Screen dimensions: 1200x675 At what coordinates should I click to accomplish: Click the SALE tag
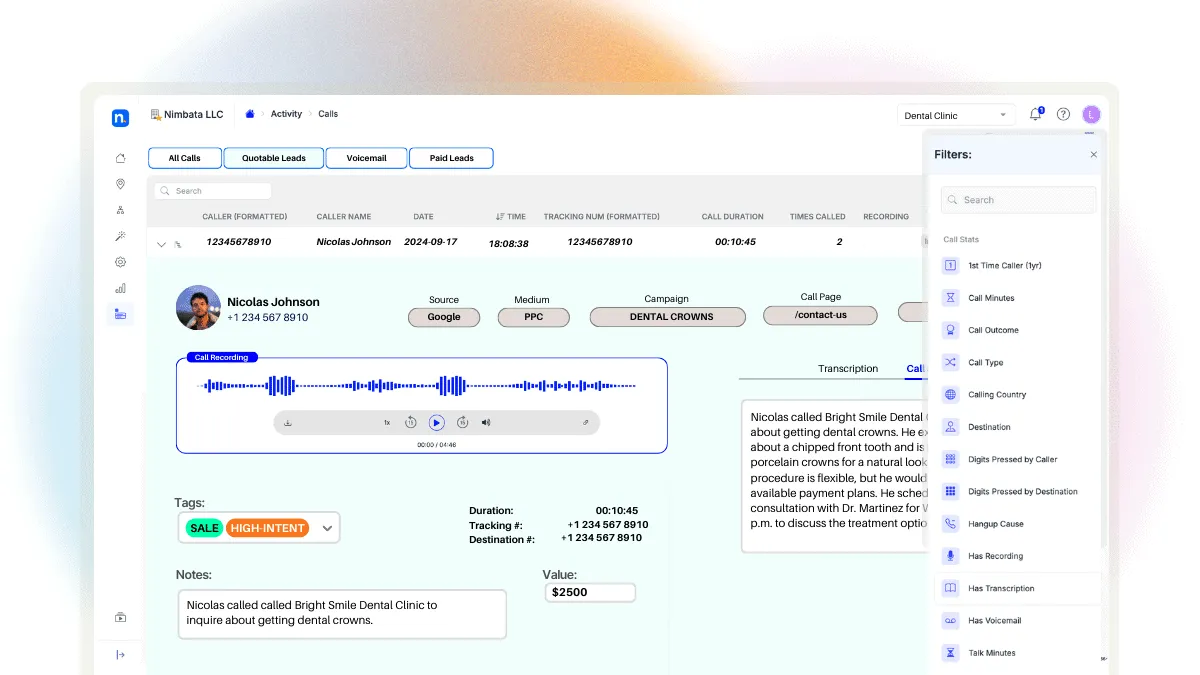204,528
